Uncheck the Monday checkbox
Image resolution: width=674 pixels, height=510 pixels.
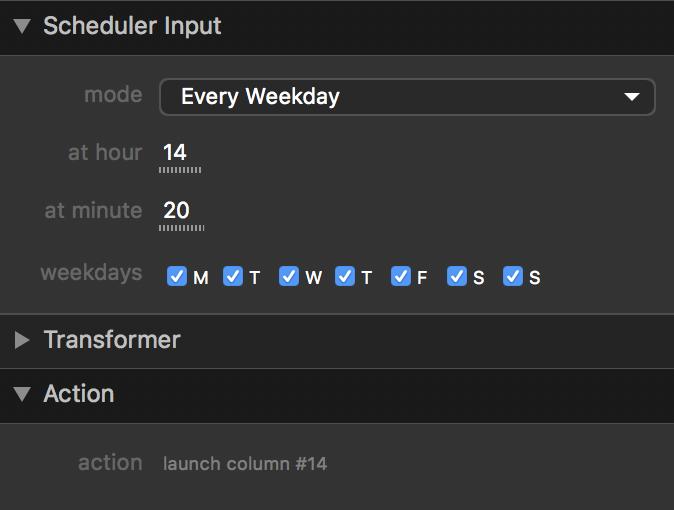pyautogui.click(x=177, y=277)
